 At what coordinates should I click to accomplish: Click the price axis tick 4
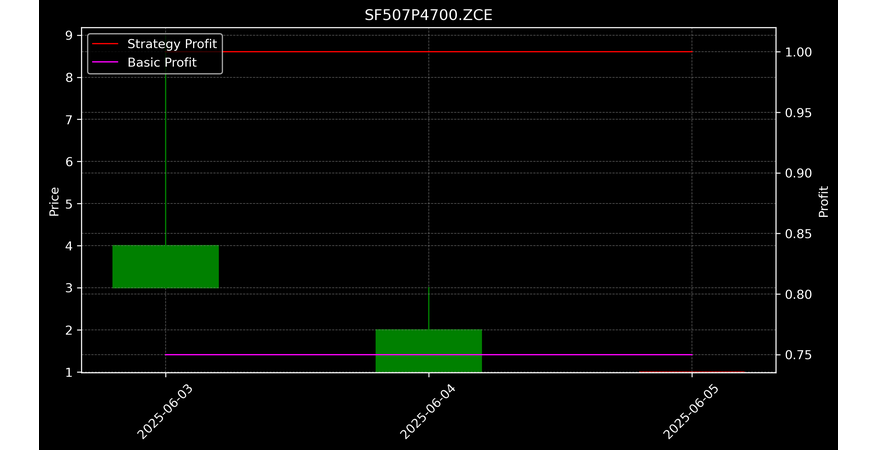(69, 246)
